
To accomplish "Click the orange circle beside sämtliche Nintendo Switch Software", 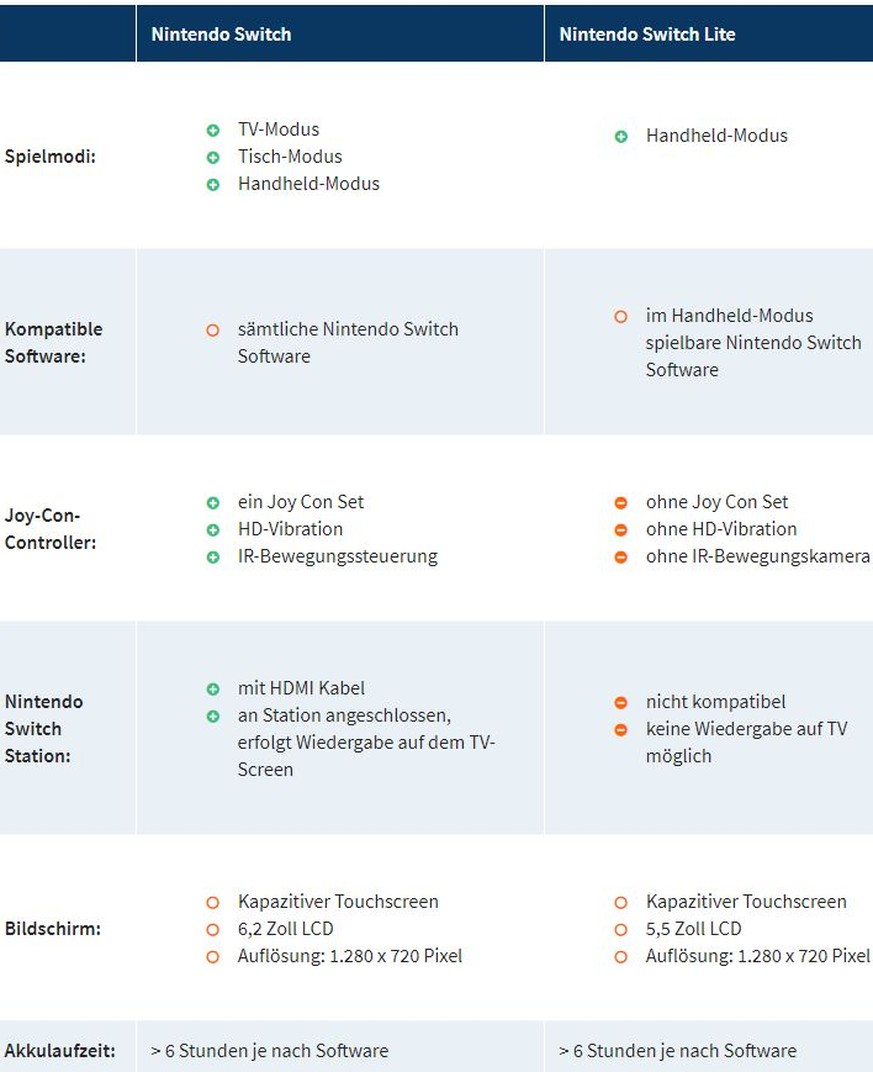I will click(x=213, y=330).
